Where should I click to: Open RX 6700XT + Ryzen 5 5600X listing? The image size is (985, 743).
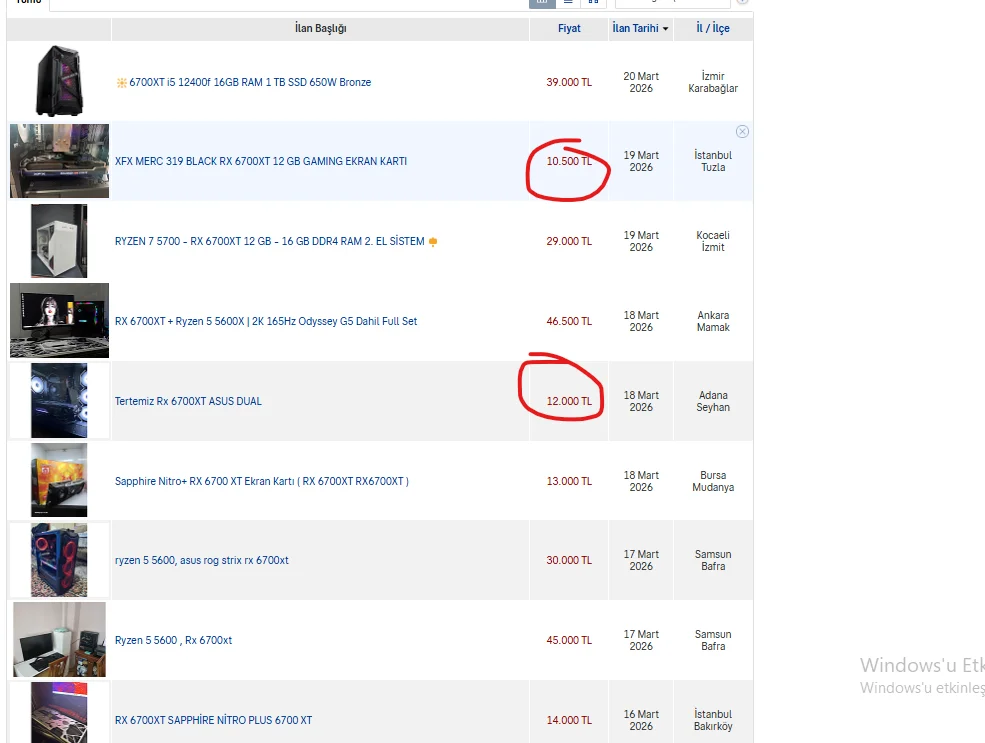pos(266,321)
